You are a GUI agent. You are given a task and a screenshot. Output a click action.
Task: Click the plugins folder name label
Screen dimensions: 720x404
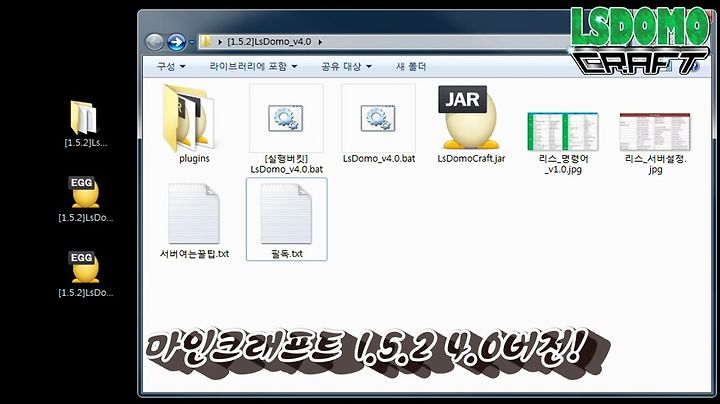point(194,159)
